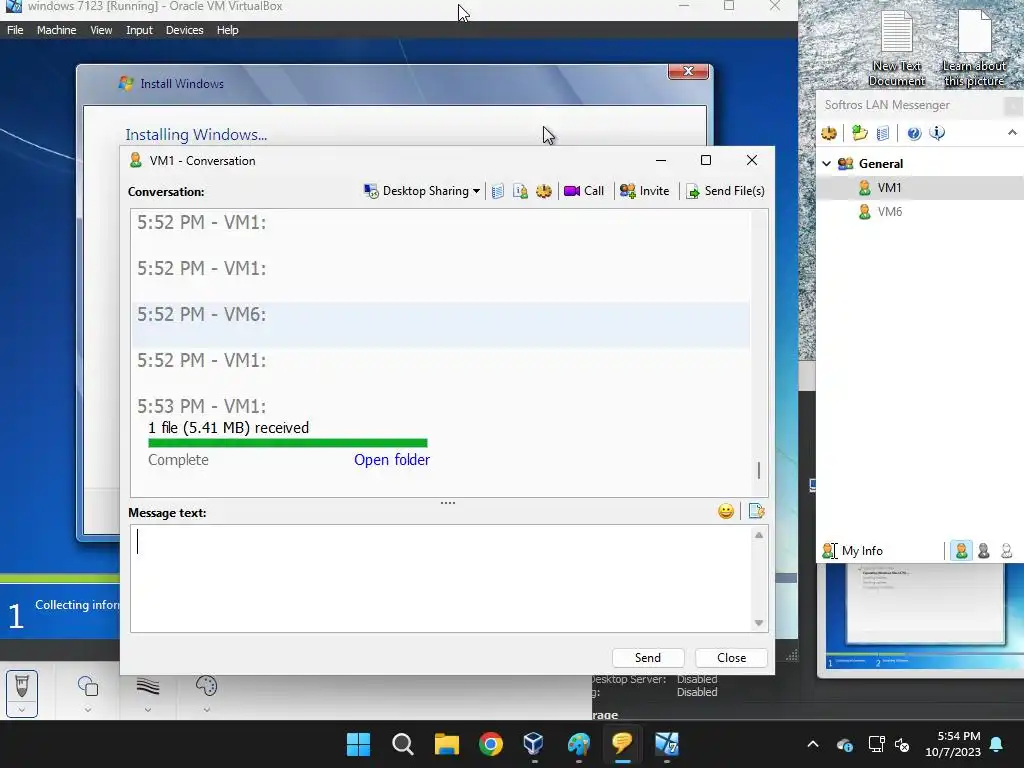Switch to the Paint app on the taskbar
The image size is (1024, 768).
click(x=579, y=744)
